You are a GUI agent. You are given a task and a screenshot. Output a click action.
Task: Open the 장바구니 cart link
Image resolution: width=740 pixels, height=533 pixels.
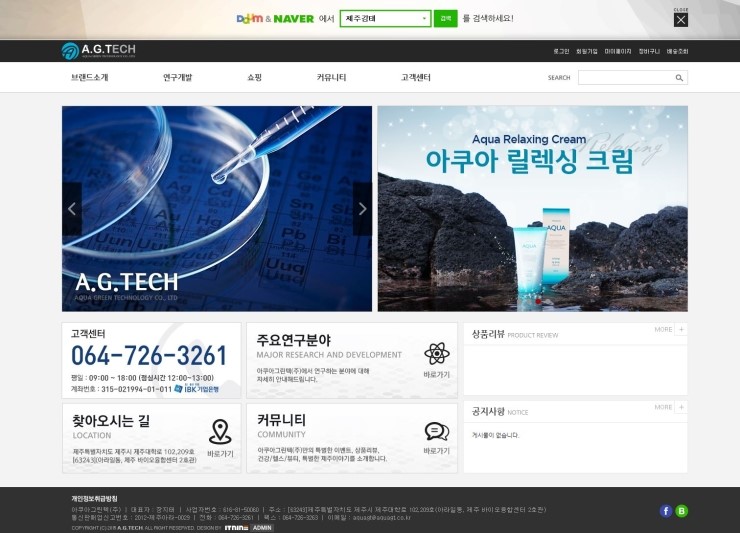coord(649,51)
